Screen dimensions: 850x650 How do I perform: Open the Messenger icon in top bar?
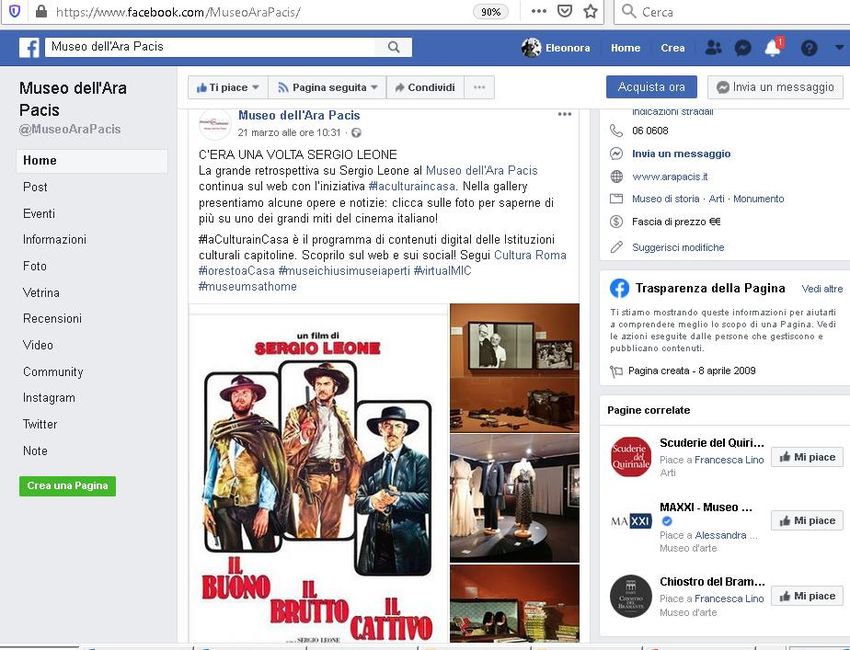(x=743, y=47)
